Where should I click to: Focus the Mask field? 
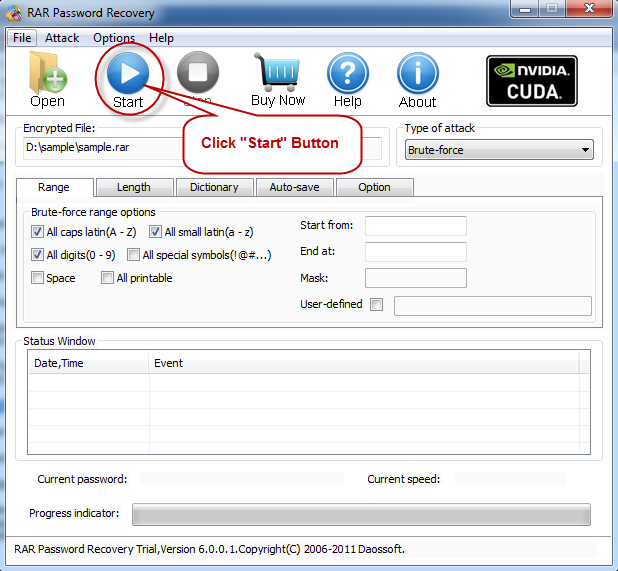[416, 278]
